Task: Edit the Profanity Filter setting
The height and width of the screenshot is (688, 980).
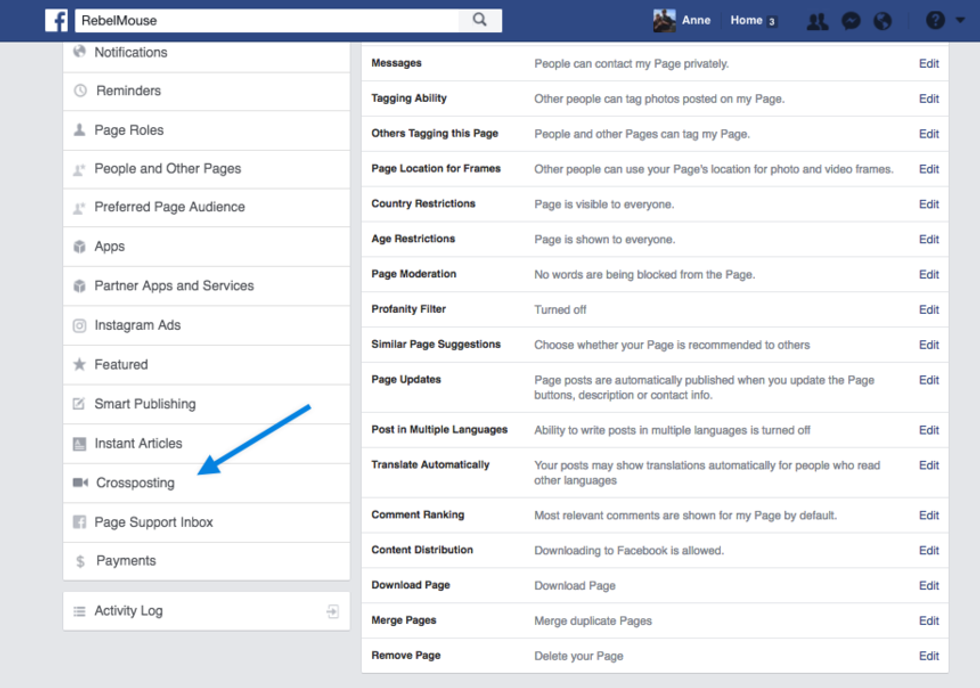Action: click(929, 310)
